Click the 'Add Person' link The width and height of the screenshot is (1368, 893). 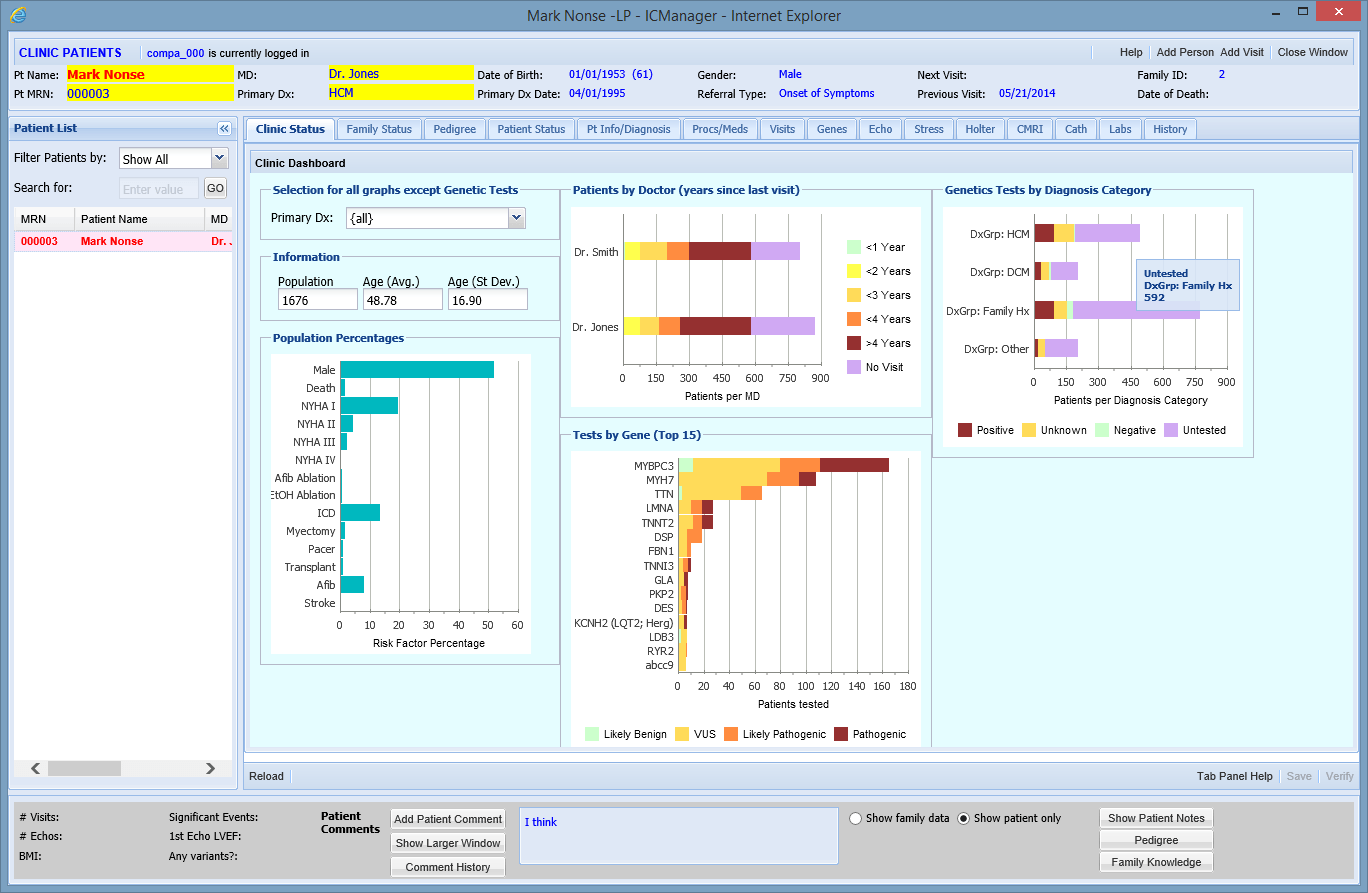coord(1183,51)
